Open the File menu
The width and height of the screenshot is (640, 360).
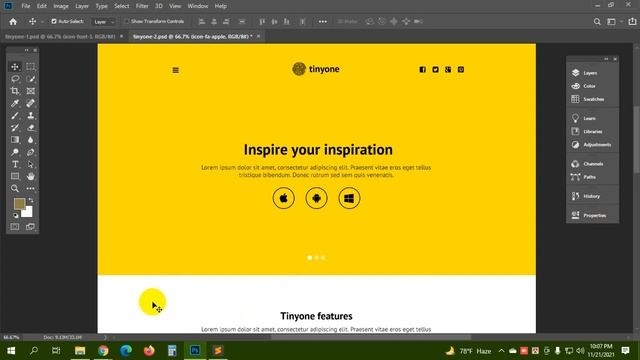[26, 6]
